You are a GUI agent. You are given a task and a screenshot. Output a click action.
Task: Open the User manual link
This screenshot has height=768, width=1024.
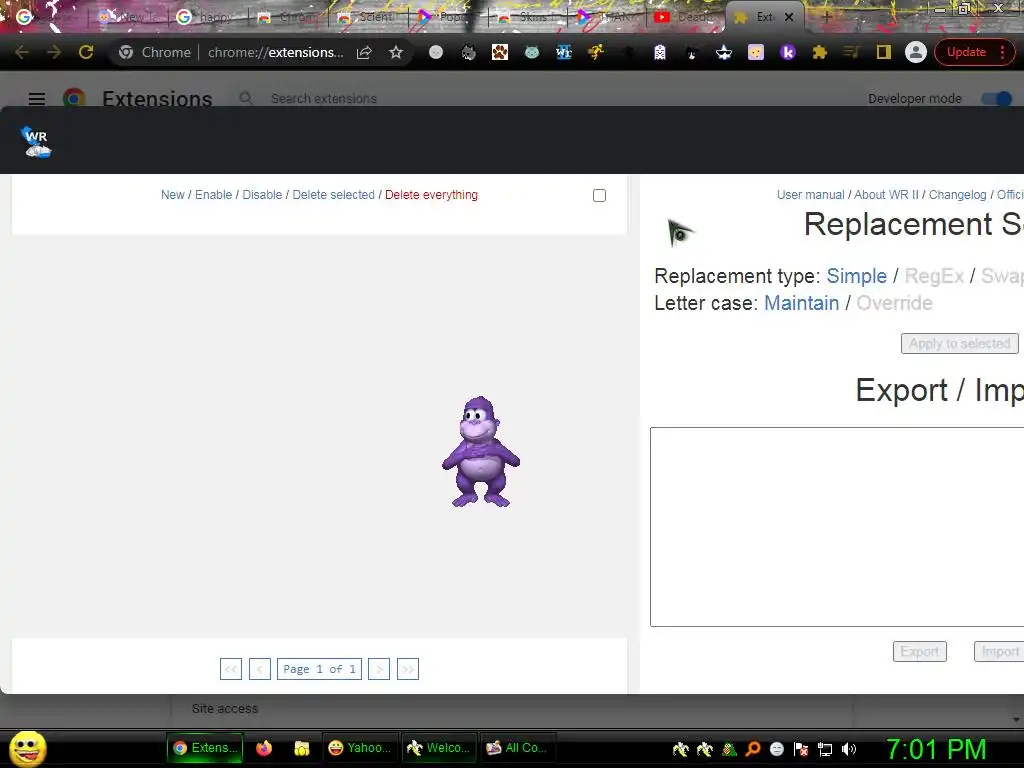(x=810, y=195)
